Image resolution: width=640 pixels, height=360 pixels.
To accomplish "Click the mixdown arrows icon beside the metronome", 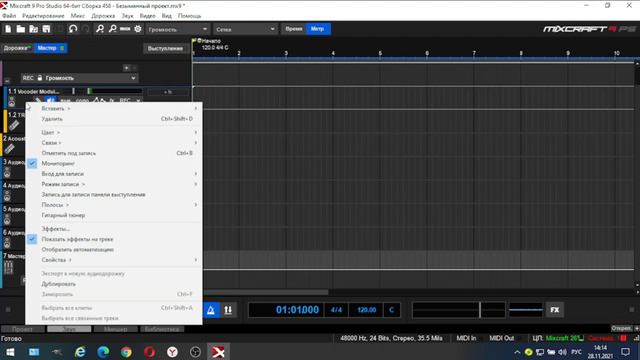I will (228, 310).
